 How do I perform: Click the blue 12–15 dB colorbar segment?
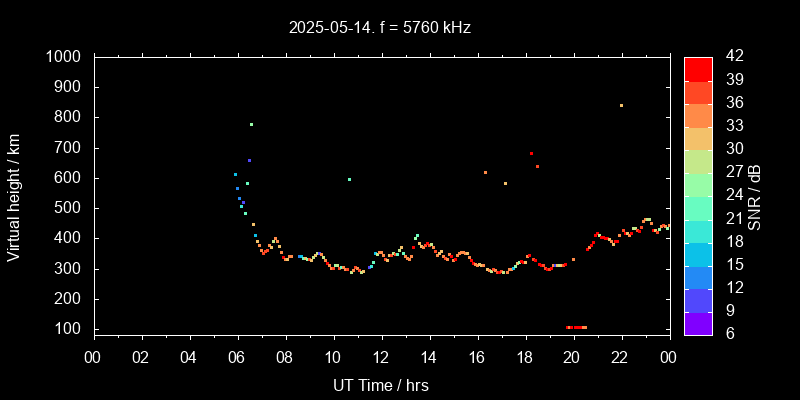698,277
